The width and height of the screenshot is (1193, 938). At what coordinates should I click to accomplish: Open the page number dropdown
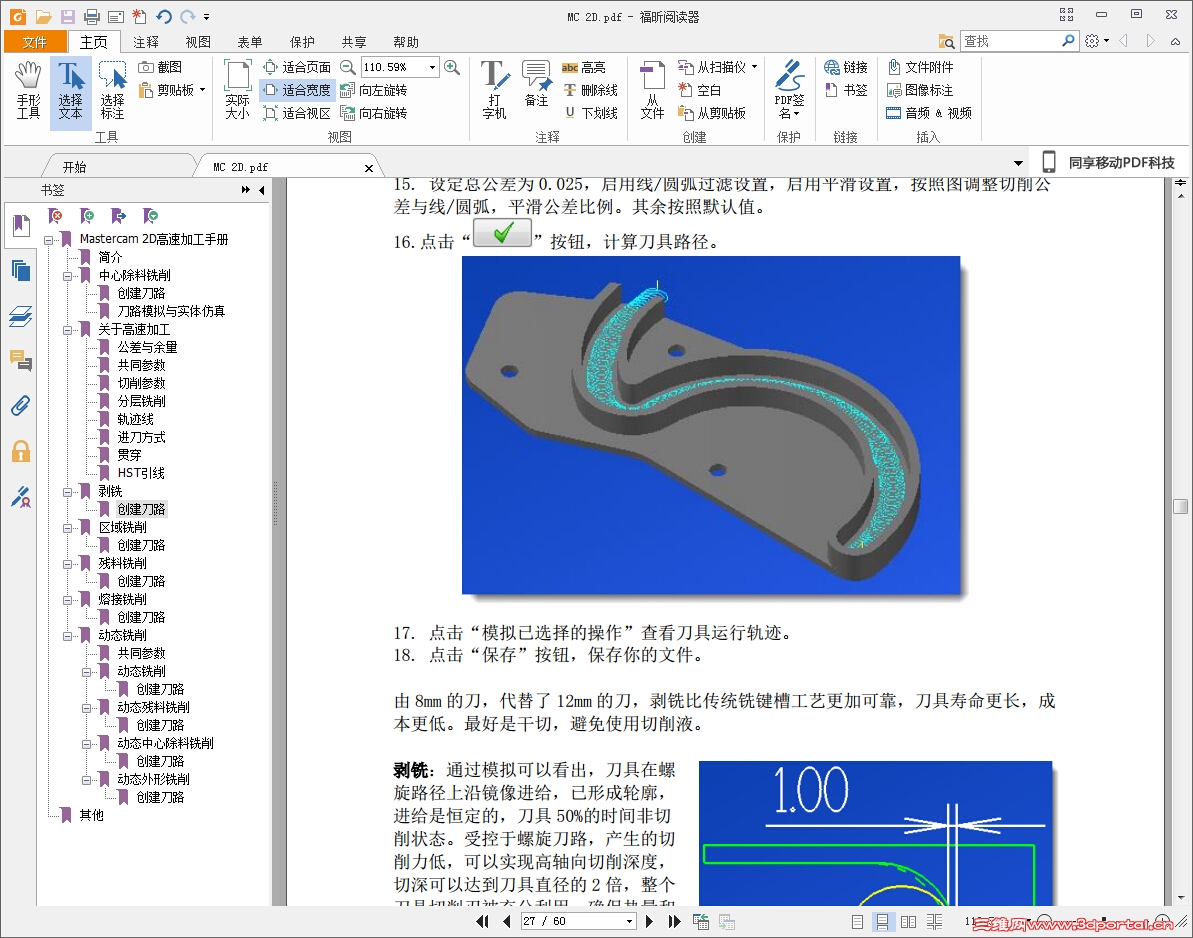coord(629,921)
